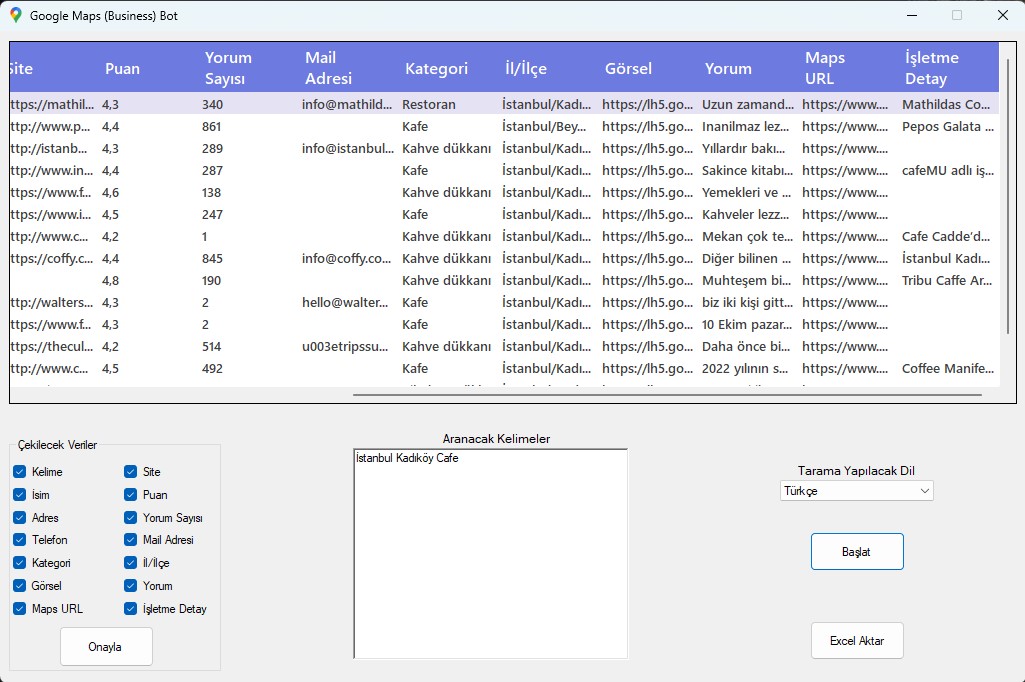
Task: Click the horizontal scrollbar of the results table
Action: coord(667,395)
